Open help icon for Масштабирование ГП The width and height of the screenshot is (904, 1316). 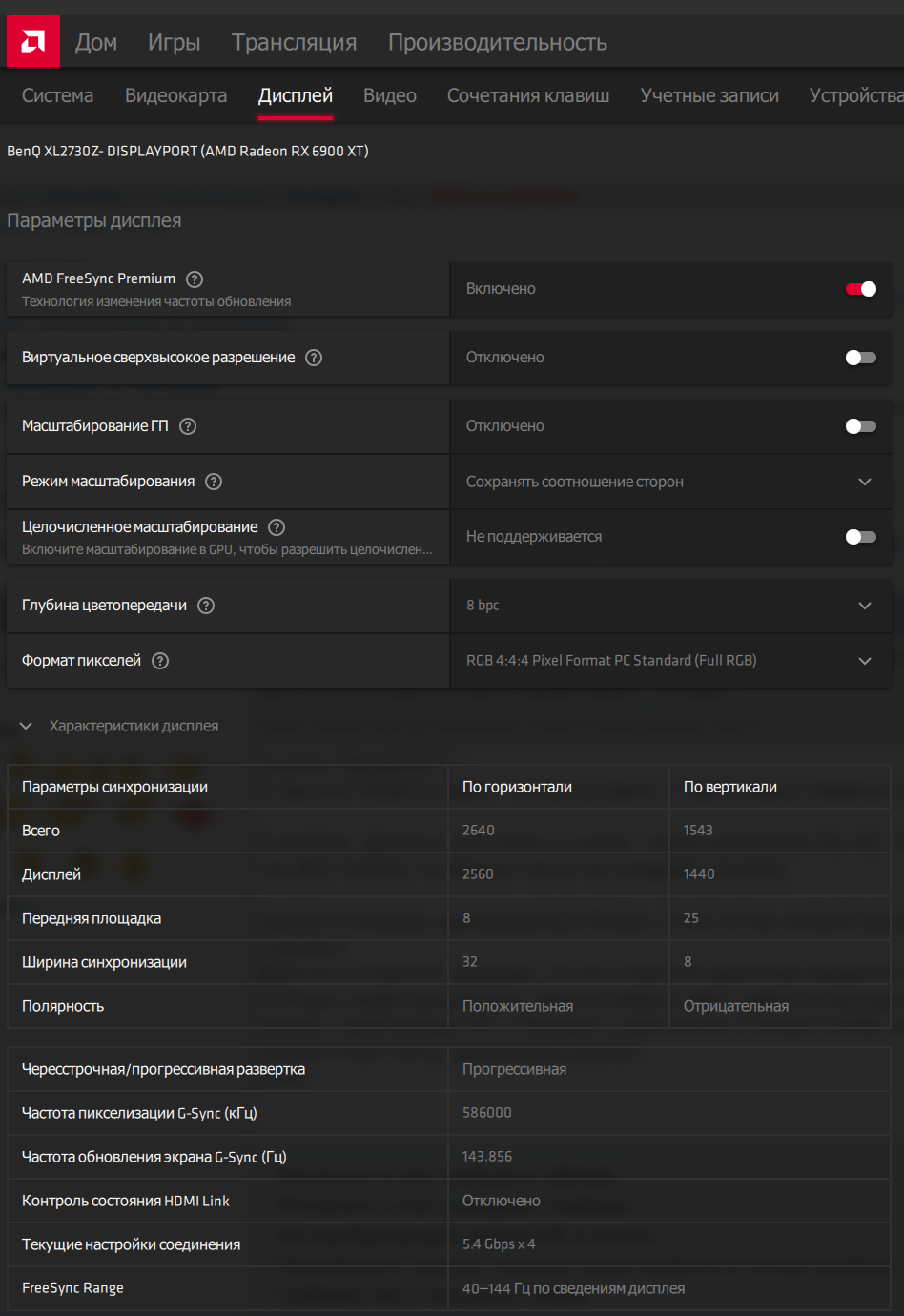point(188,426)
